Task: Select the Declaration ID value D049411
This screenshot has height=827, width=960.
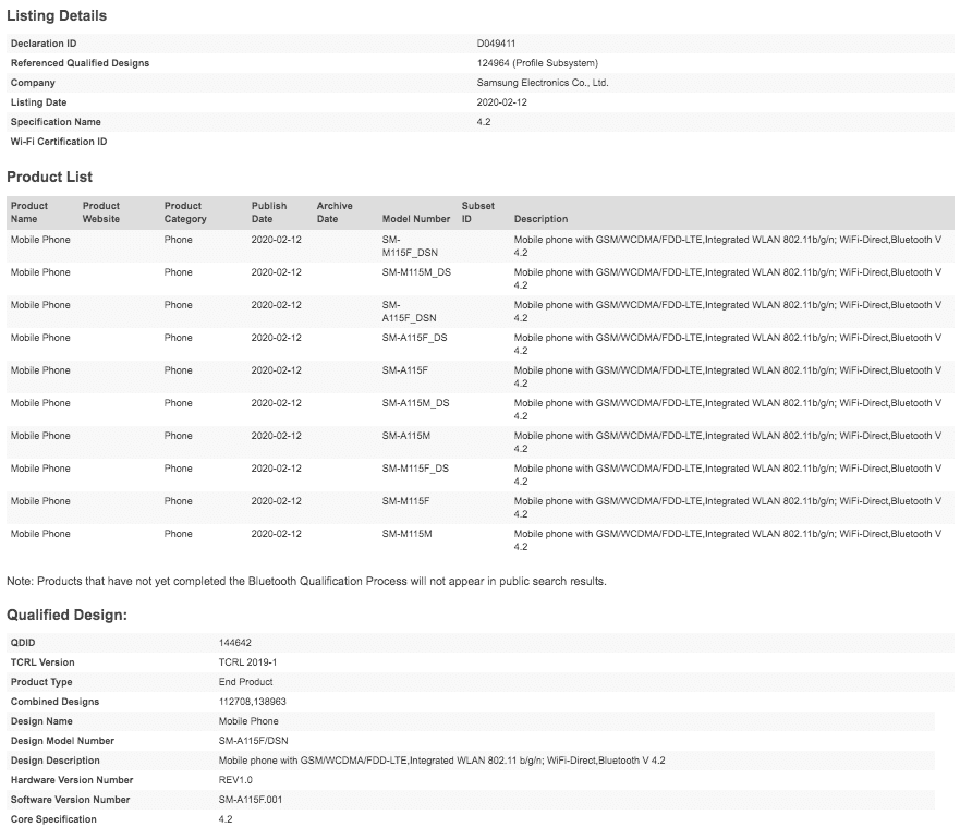Action: tap(495, 43)
